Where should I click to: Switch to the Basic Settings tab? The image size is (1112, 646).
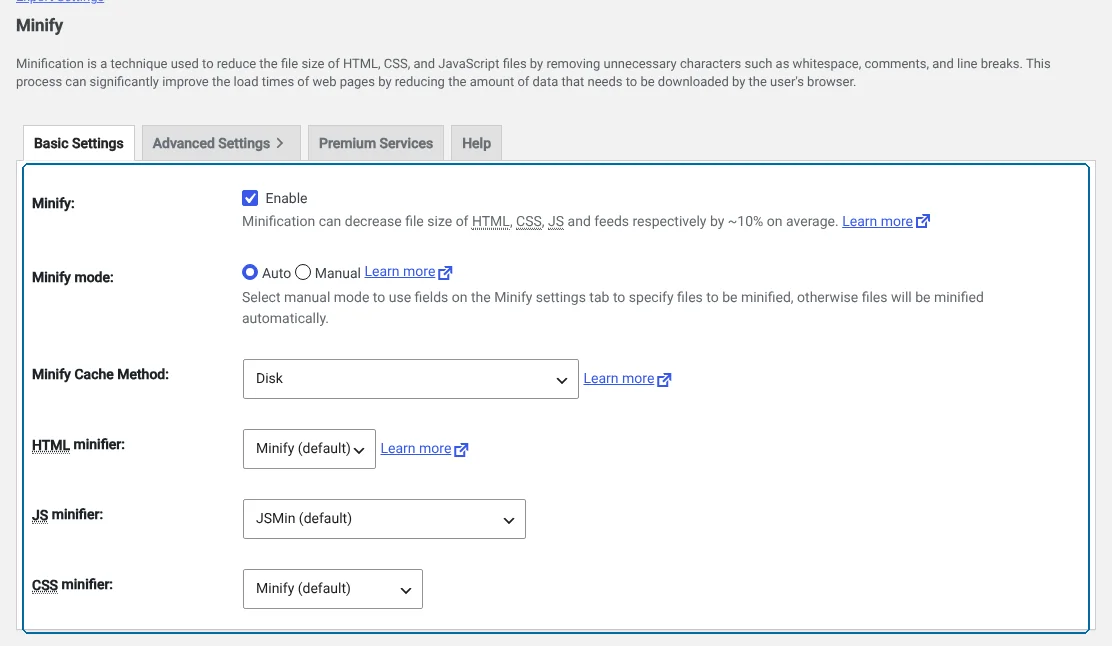click(79, 143)
